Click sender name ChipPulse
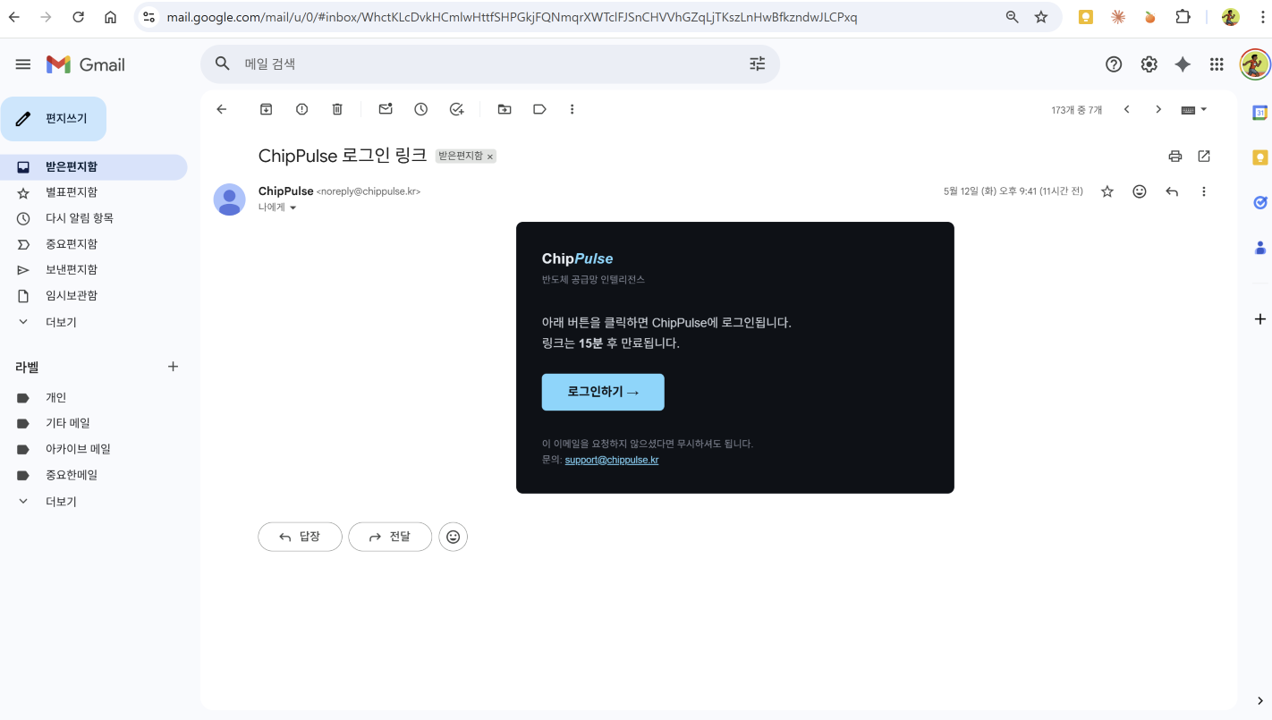Viewport: 1272px width, 720px height. (286, 191)
